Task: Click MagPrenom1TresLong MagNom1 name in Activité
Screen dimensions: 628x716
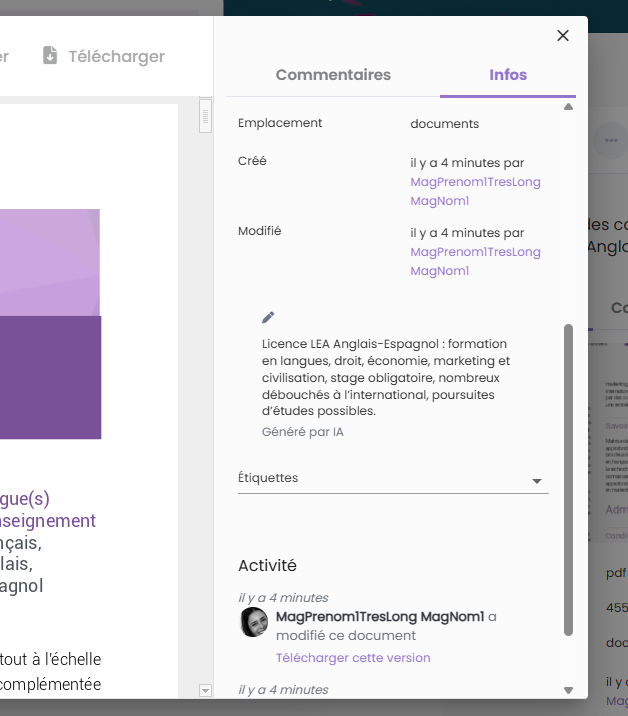Action: [380, 616]
